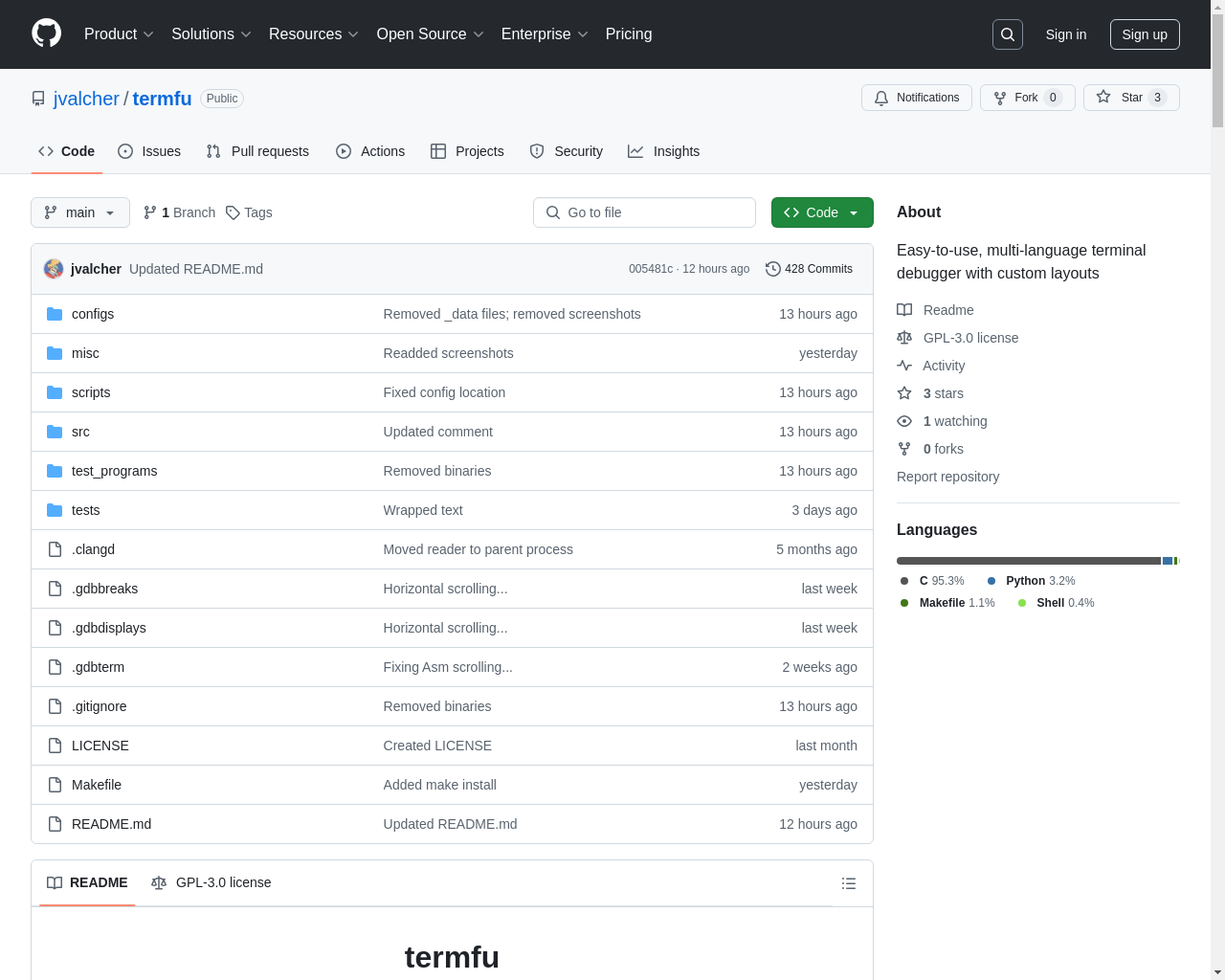Click the src folder icon

pos(55,432)
